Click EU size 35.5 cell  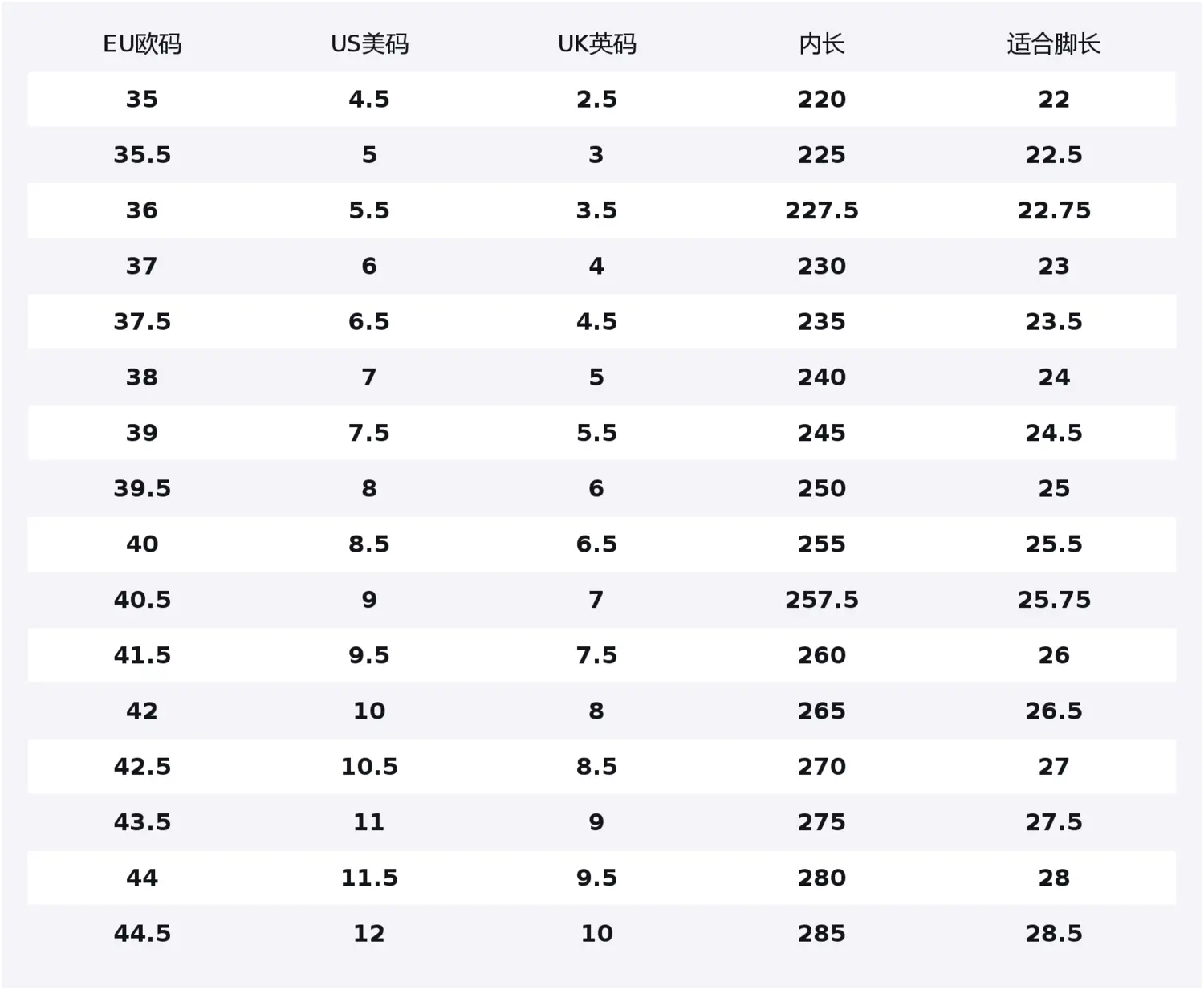point(142,155)
